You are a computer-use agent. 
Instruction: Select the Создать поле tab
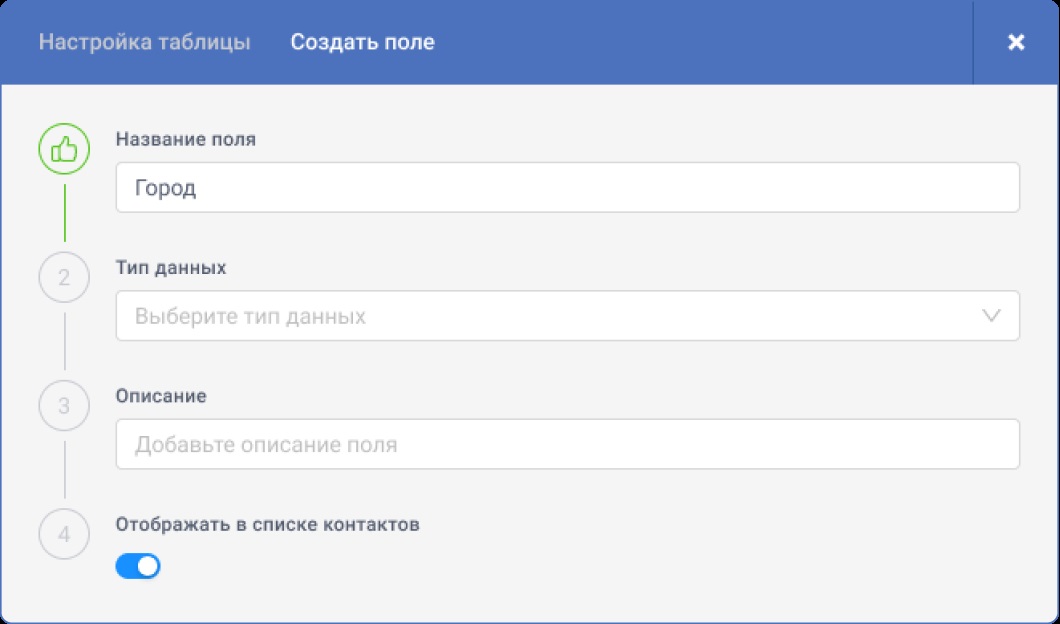(362, 43)
